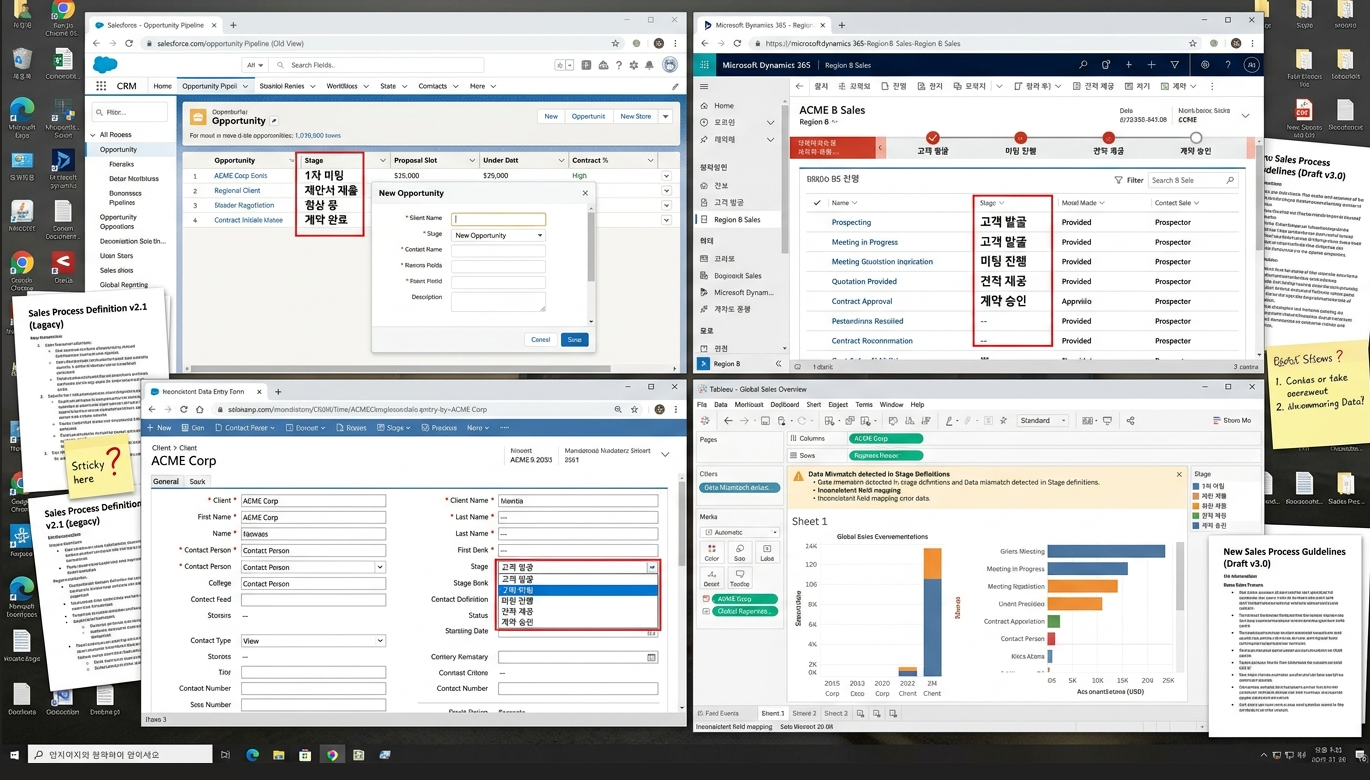Toggle the select-all checkmark in Dynamics grid header
The image size is (1370, 780).
(816, 203)
